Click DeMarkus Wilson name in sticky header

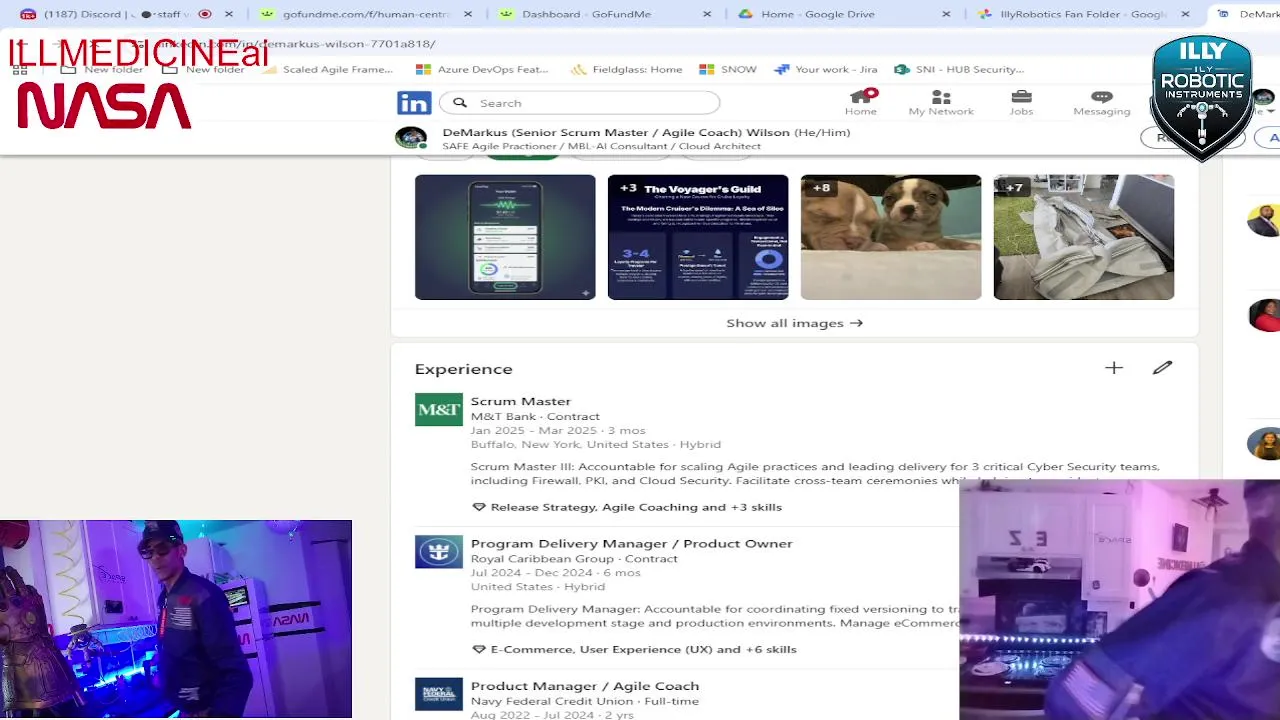coord(646,132)
